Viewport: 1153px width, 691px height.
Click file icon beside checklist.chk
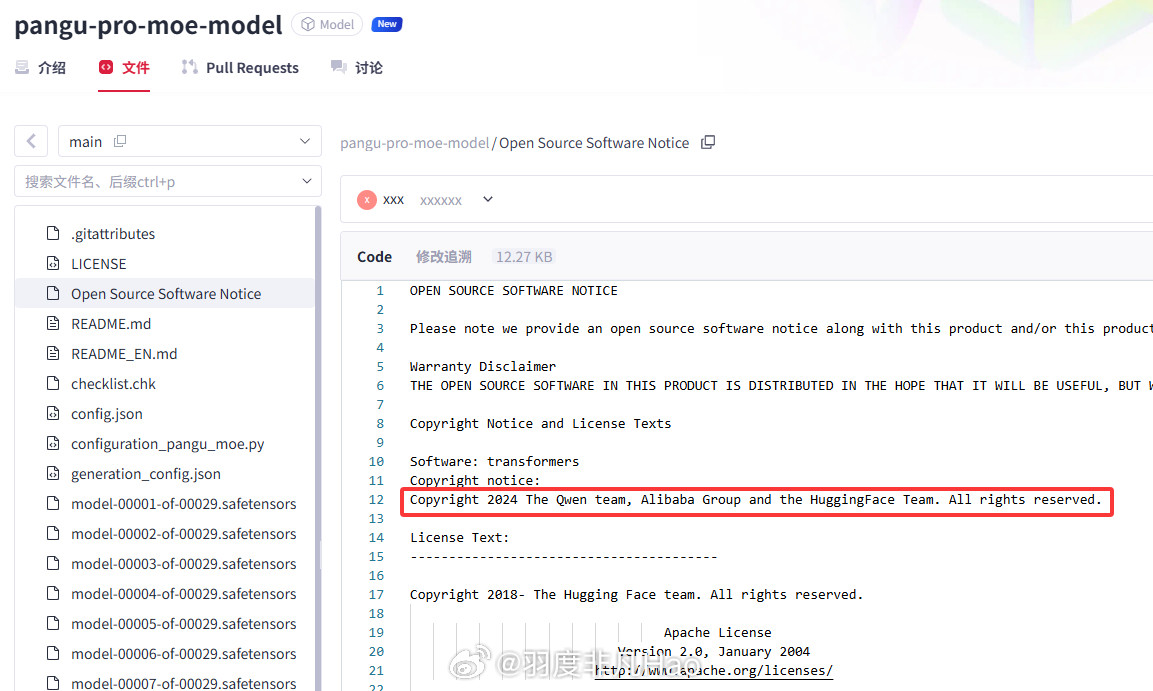[53, 383]
